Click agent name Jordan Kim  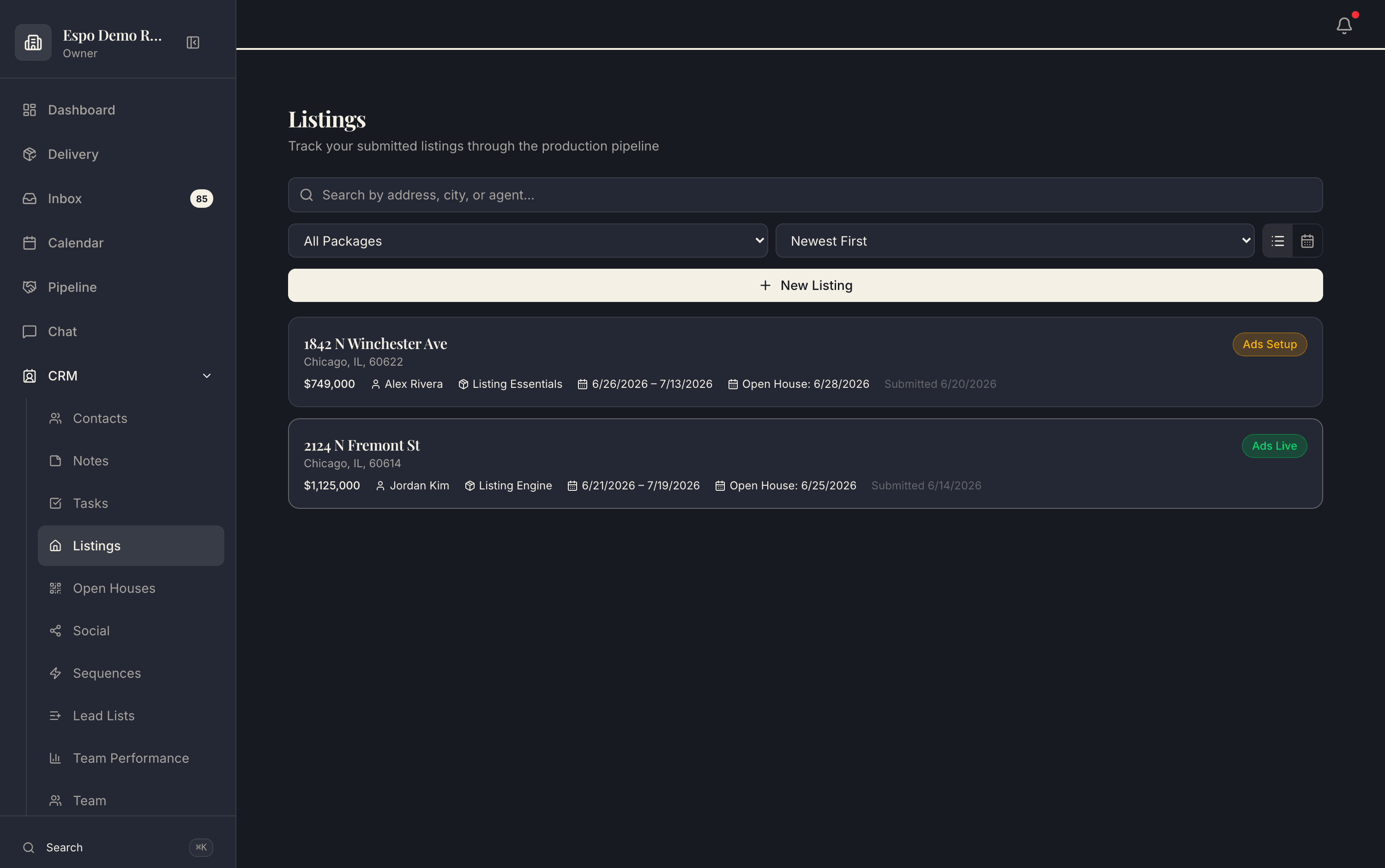[x=419, y=486]
